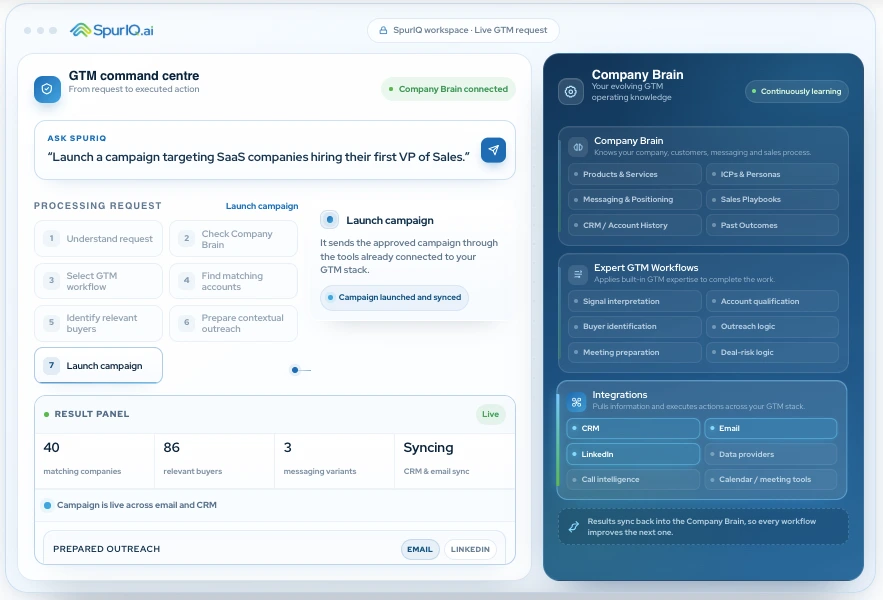
Task: Click the Buyer identification chip
Action: coord(635,326)
